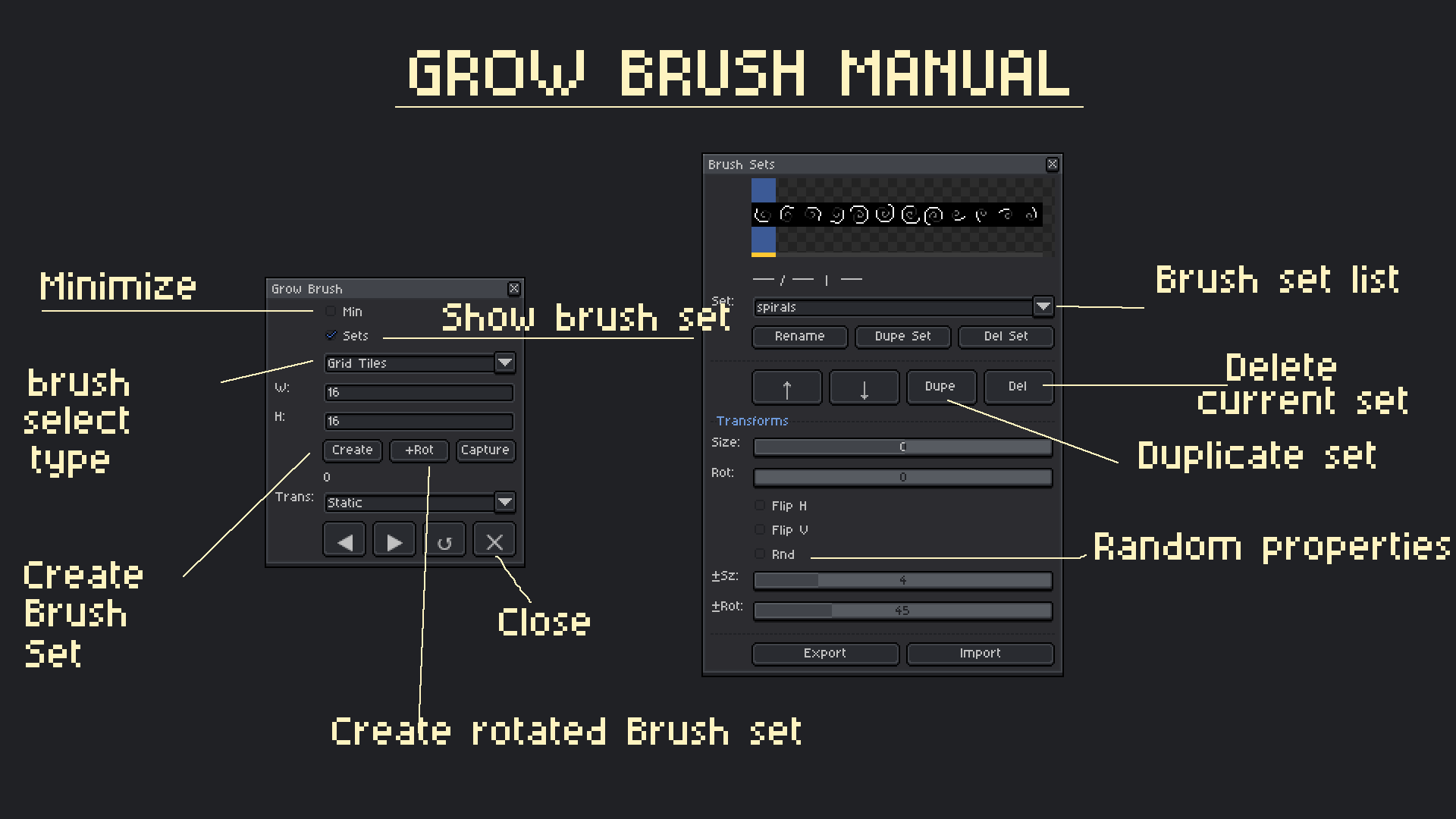Move brush down with down-arrow button
1456x819 pixels.
(x=864, y=388)
